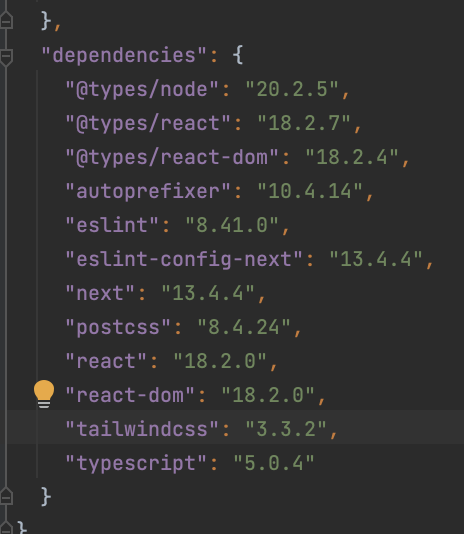Screen dimensions: 464x534
Task: Click the "@types/node" key
Action: tap(142, 89)
